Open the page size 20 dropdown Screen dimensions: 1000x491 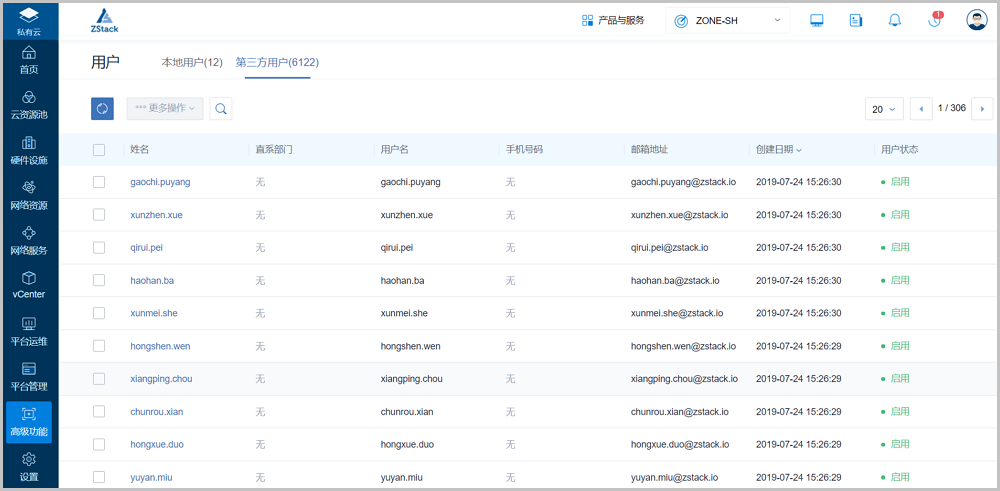[883, 109]
